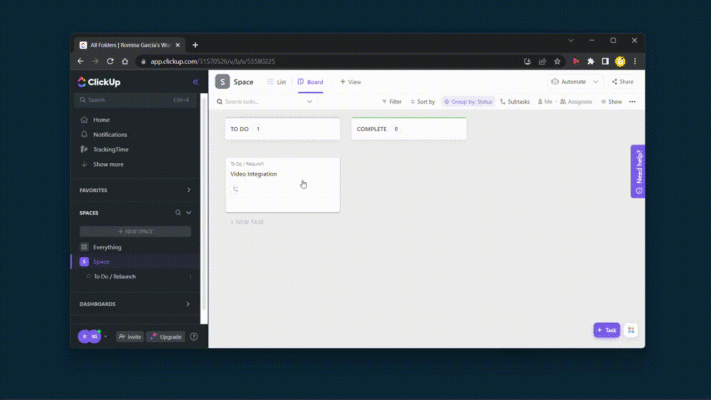Toggle Subtasks display

515,102
